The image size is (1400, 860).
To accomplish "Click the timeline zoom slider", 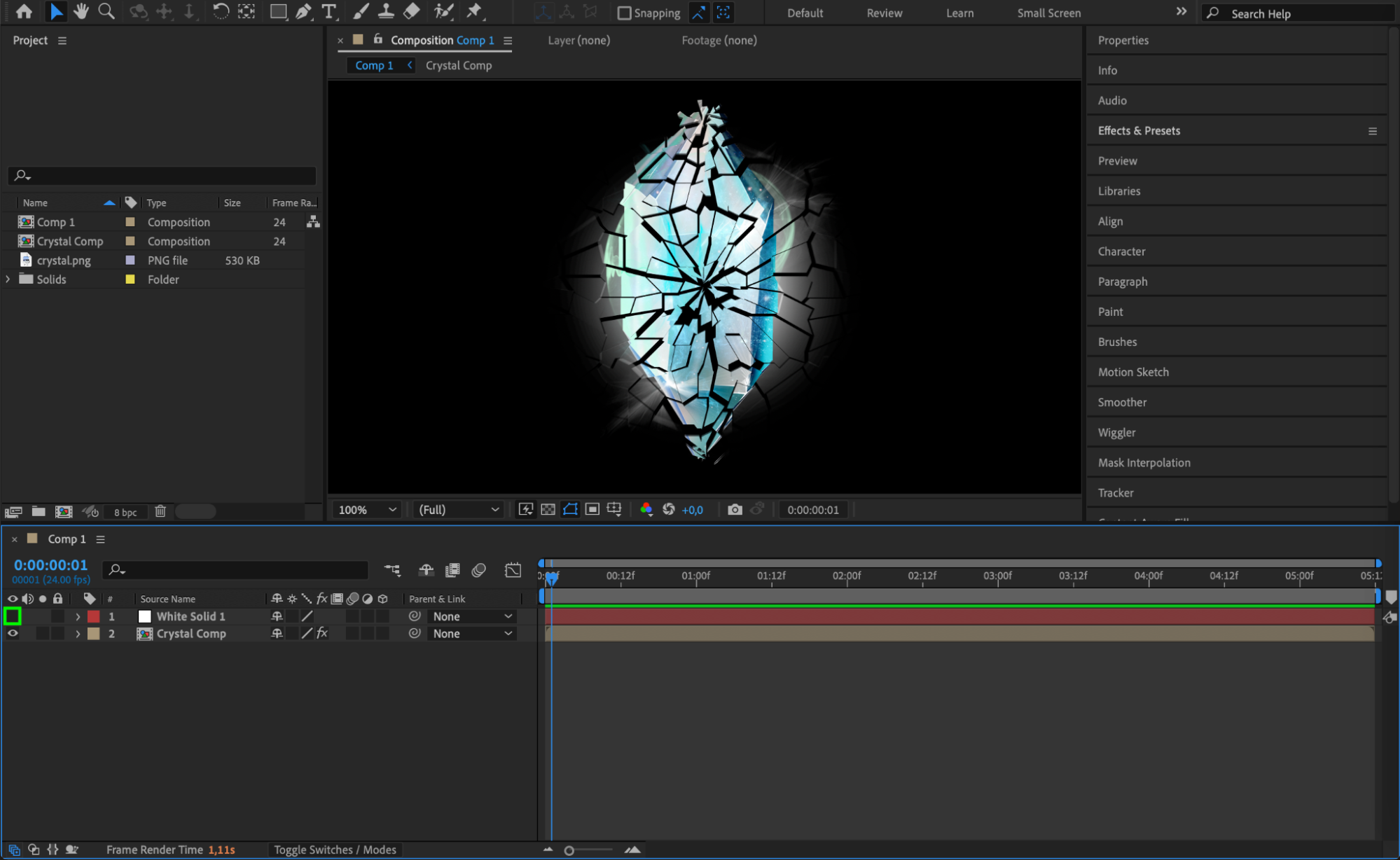I will click(x=569, y=850).
